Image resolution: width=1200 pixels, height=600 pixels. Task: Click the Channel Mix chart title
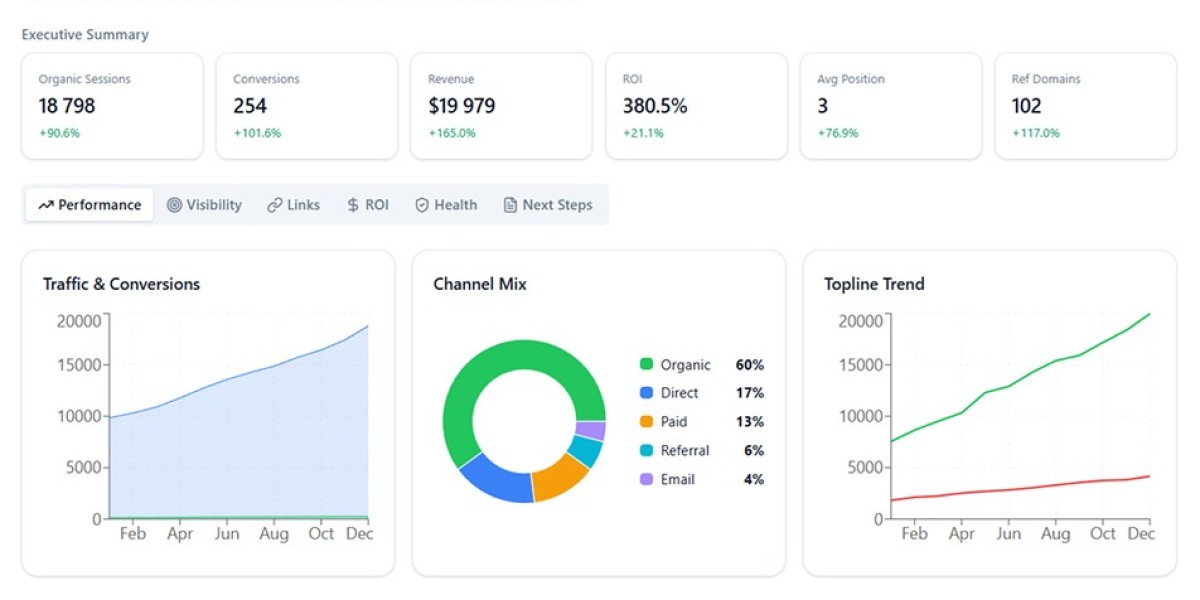pos(480,284)
